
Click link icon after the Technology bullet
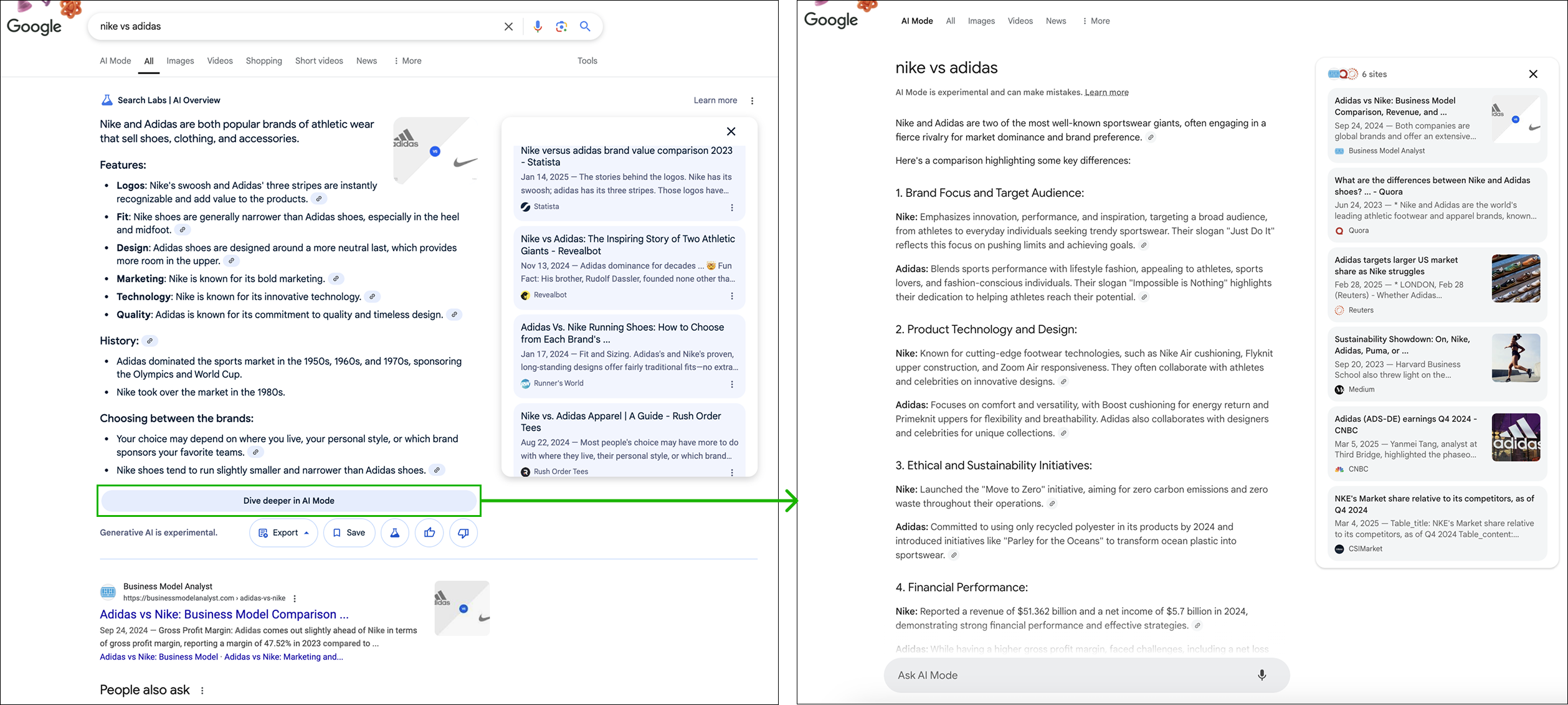pos(372,296)
